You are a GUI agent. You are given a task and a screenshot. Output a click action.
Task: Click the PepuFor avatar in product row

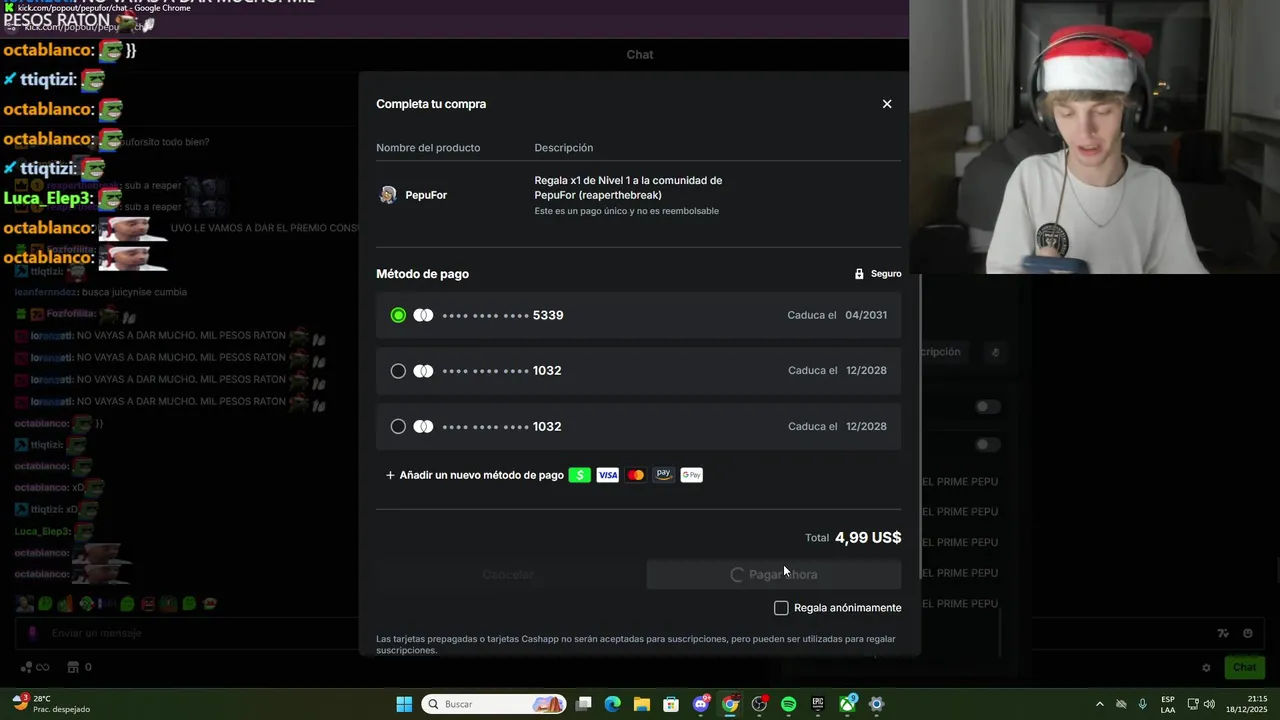(x=388, y=195)
